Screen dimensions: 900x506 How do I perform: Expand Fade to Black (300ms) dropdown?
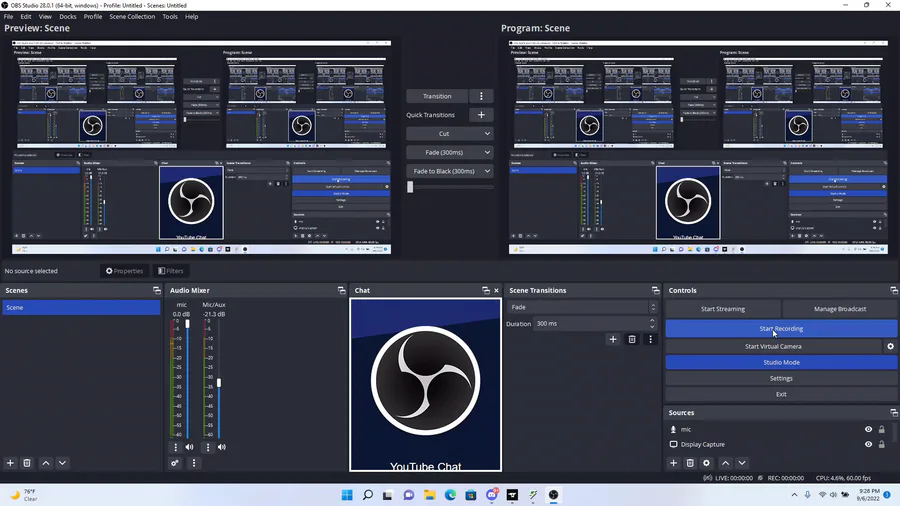(487, 171)
